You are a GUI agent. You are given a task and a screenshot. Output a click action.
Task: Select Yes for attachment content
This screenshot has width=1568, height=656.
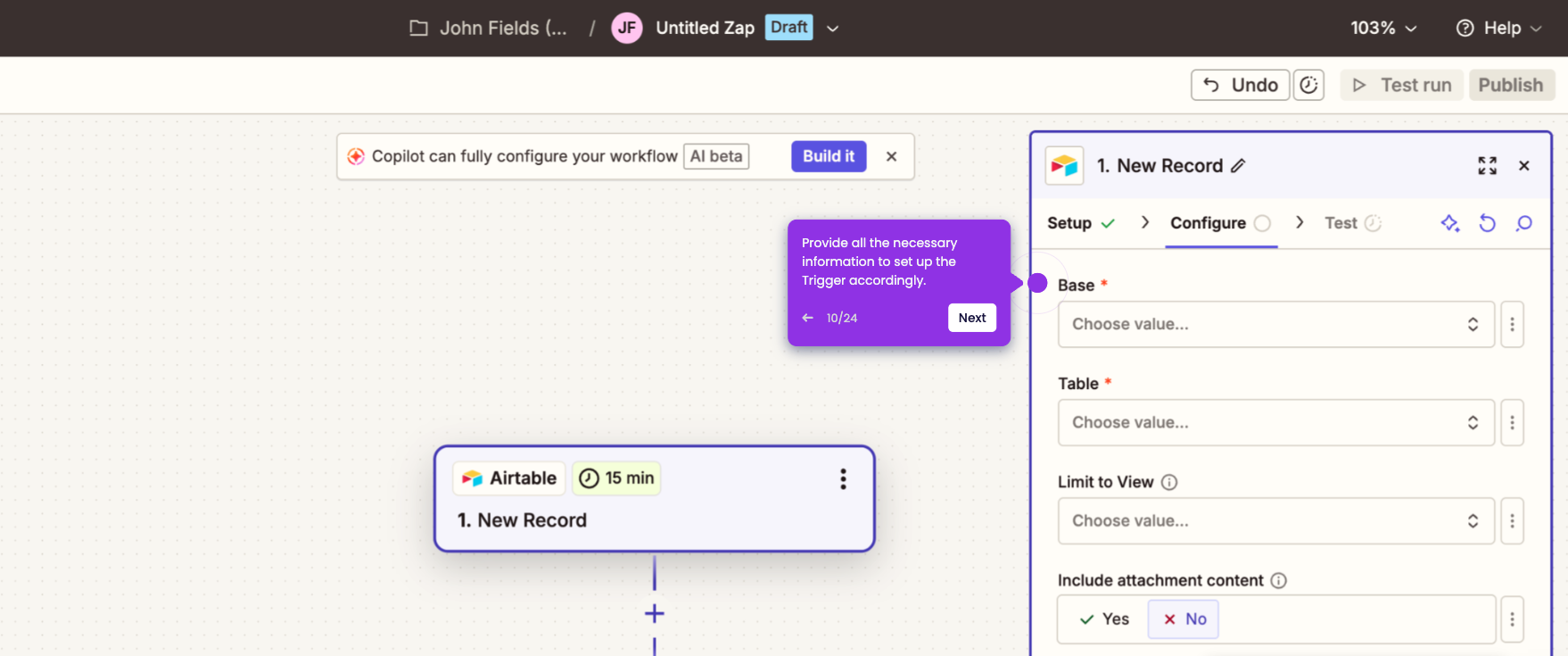point(1104,619)
